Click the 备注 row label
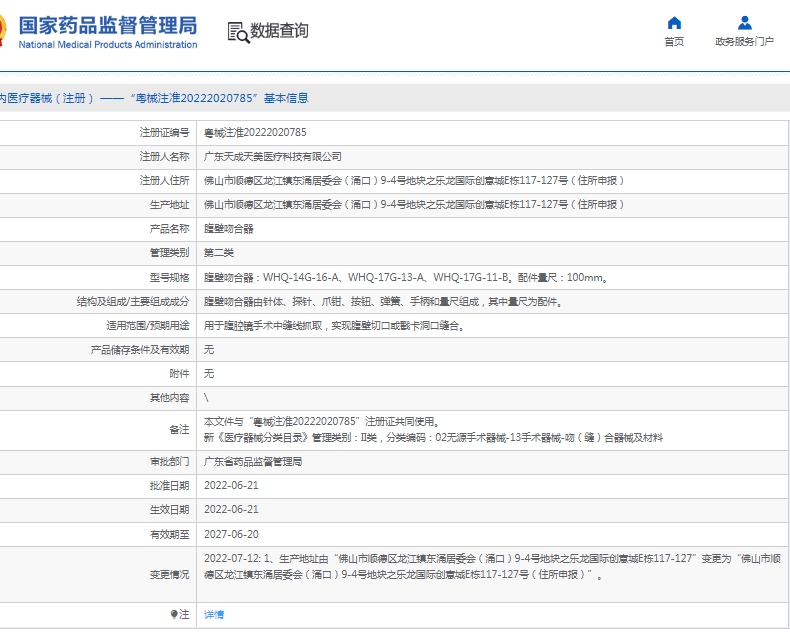790x635 pixels. click(179, 429)
